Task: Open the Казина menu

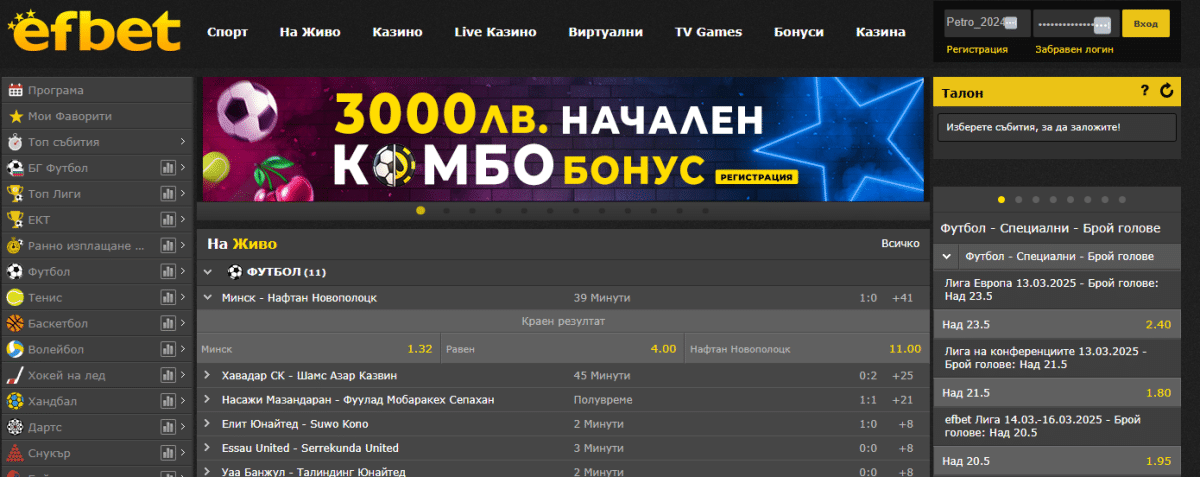Action: coord(881,32)
